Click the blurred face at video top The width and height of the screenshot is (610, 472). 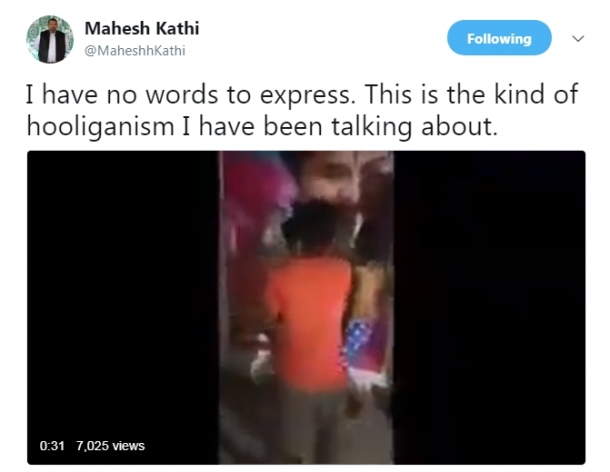(x=330, y=176)
